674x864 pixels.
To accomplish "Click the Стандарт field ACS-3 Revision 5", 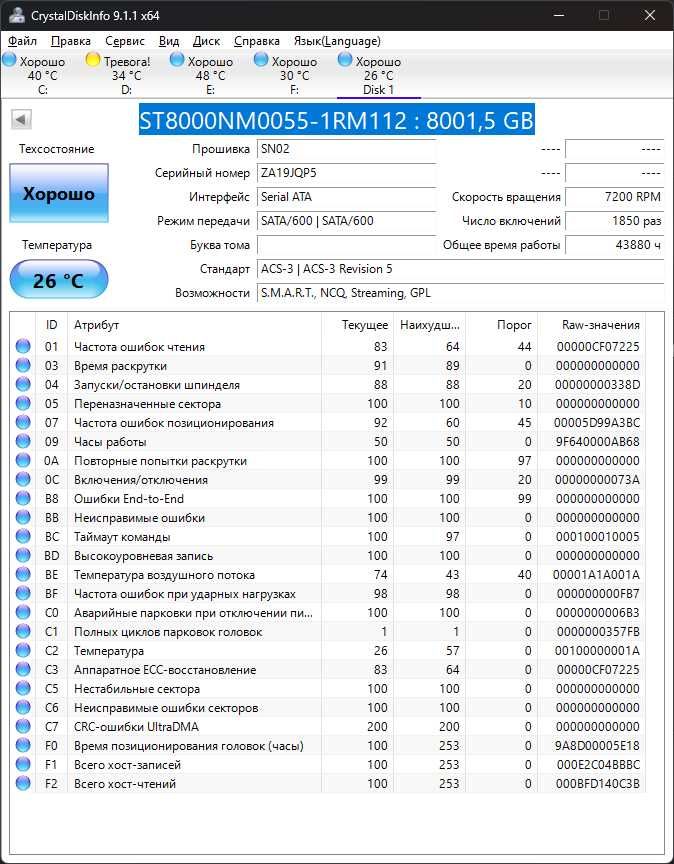I will (461, 269).
